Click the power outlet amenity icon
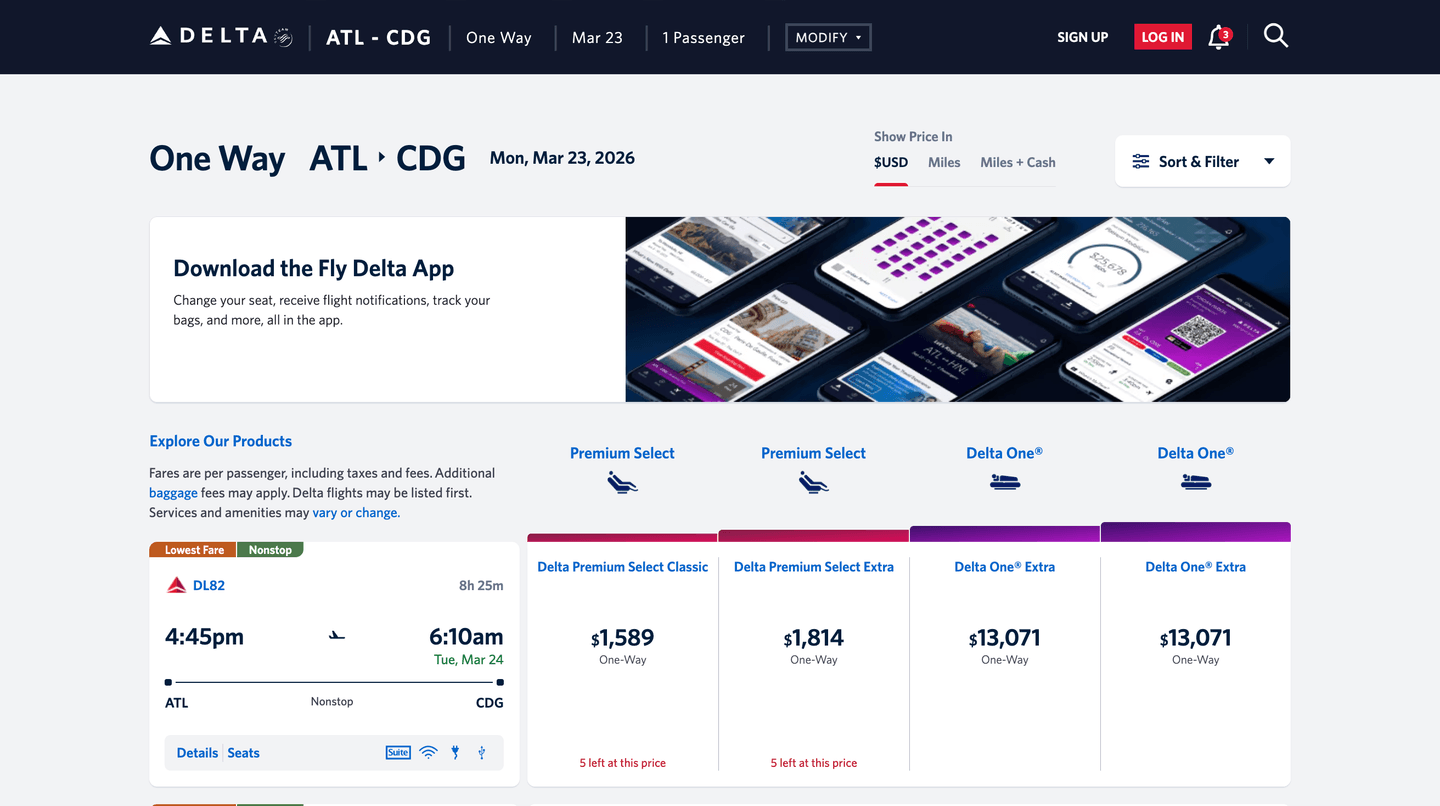1440x806 pixels. point(456,752)
